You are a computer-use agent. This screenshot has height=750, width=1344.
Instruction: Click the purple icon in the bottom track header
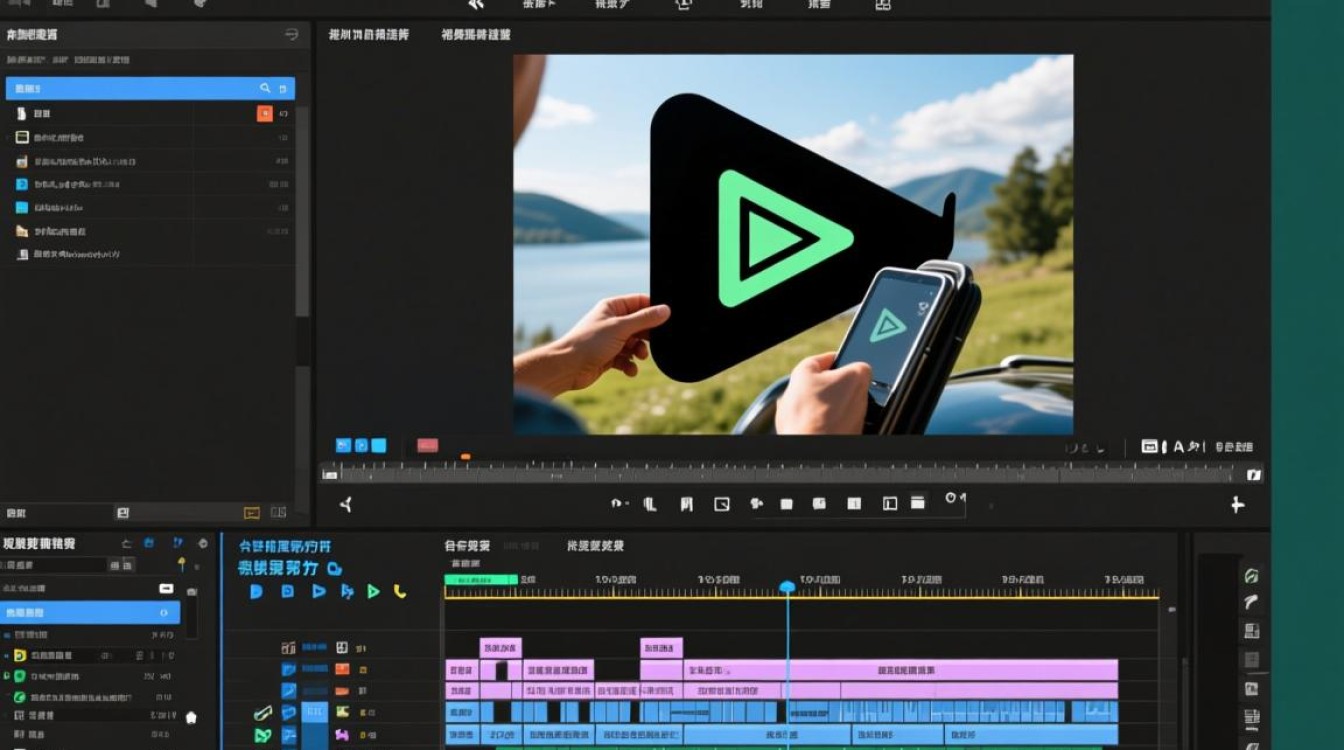[x=342, y=735]
